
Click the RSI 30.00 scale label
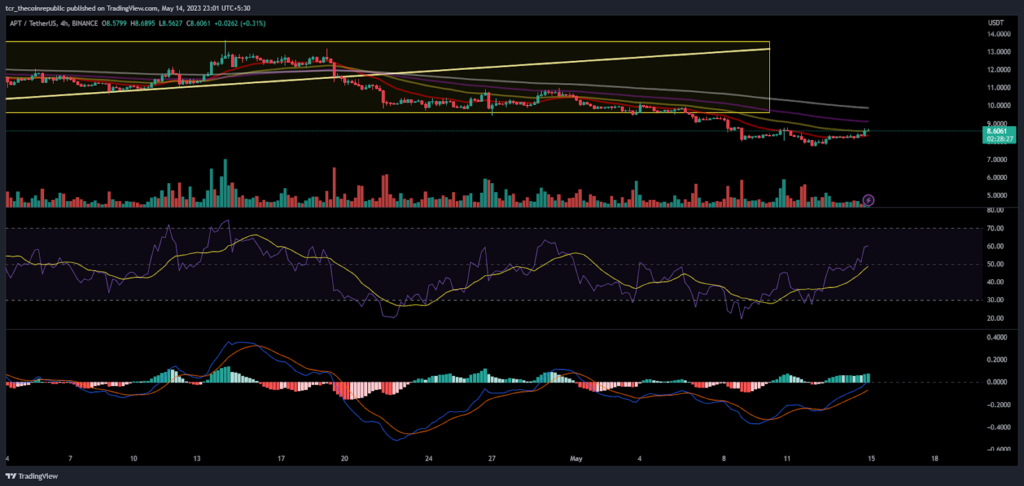[997, 300]
